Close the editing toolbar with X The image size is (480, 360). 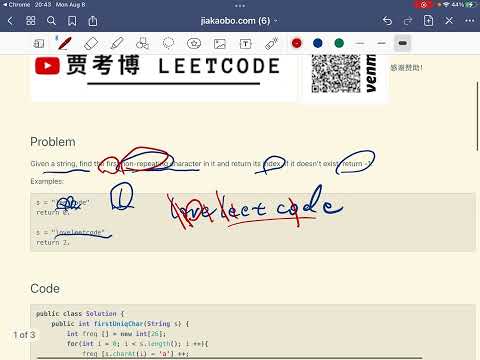point(449,21)
